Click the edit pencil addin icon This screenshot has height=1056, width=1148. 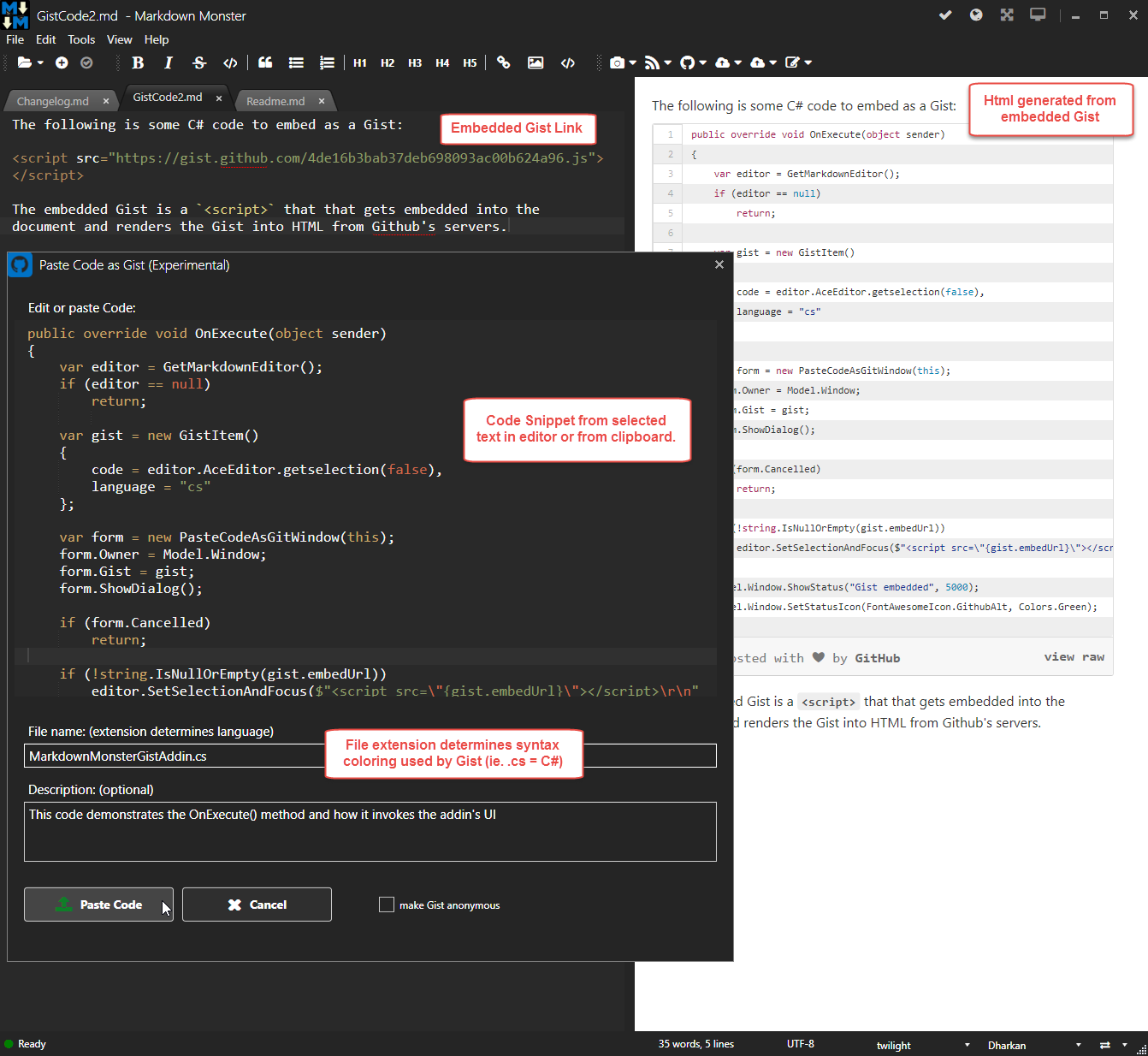tap(792, 62)
